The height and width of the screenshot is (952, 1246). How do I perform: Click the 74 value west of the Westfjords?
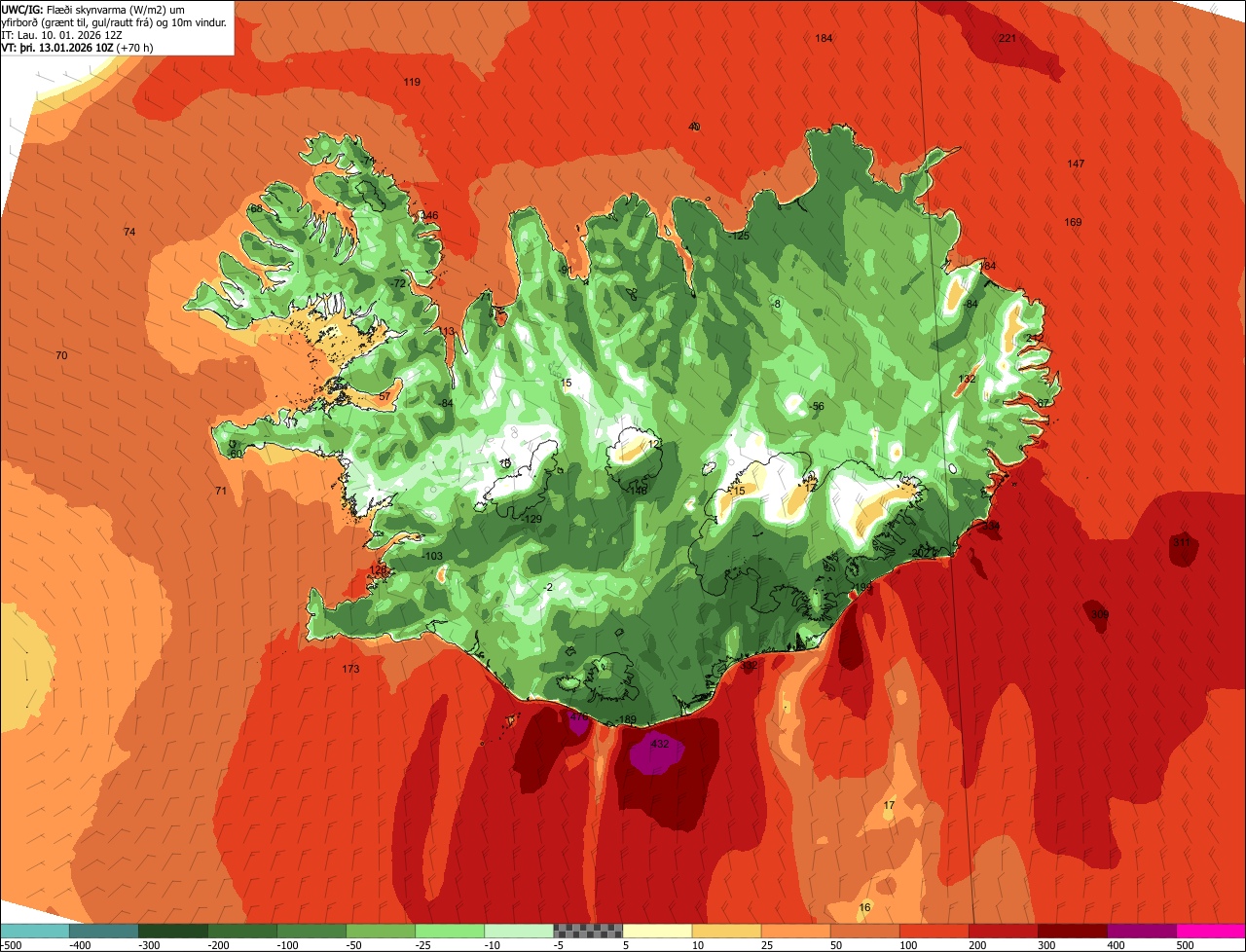(x=129, y=231)
